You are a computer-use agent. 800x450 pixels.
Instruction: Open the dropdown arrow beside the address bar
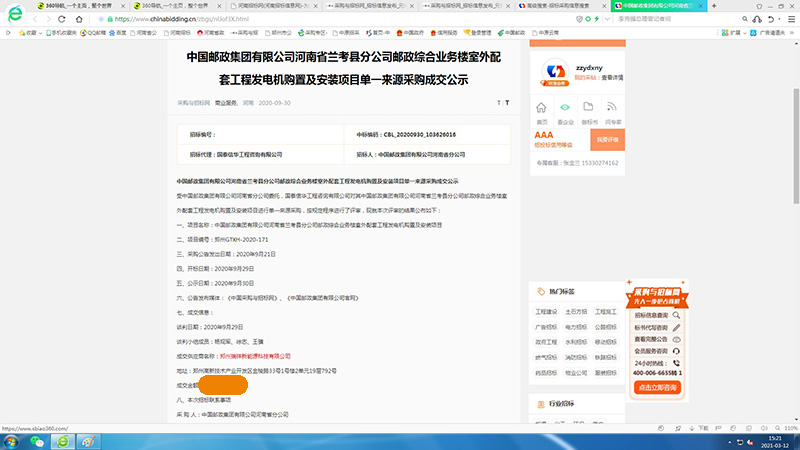(607, 19)
